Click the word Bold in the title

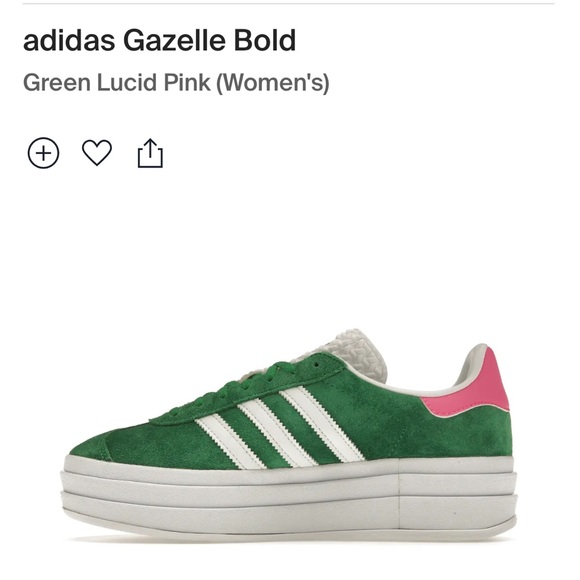(x=265, y=40)
